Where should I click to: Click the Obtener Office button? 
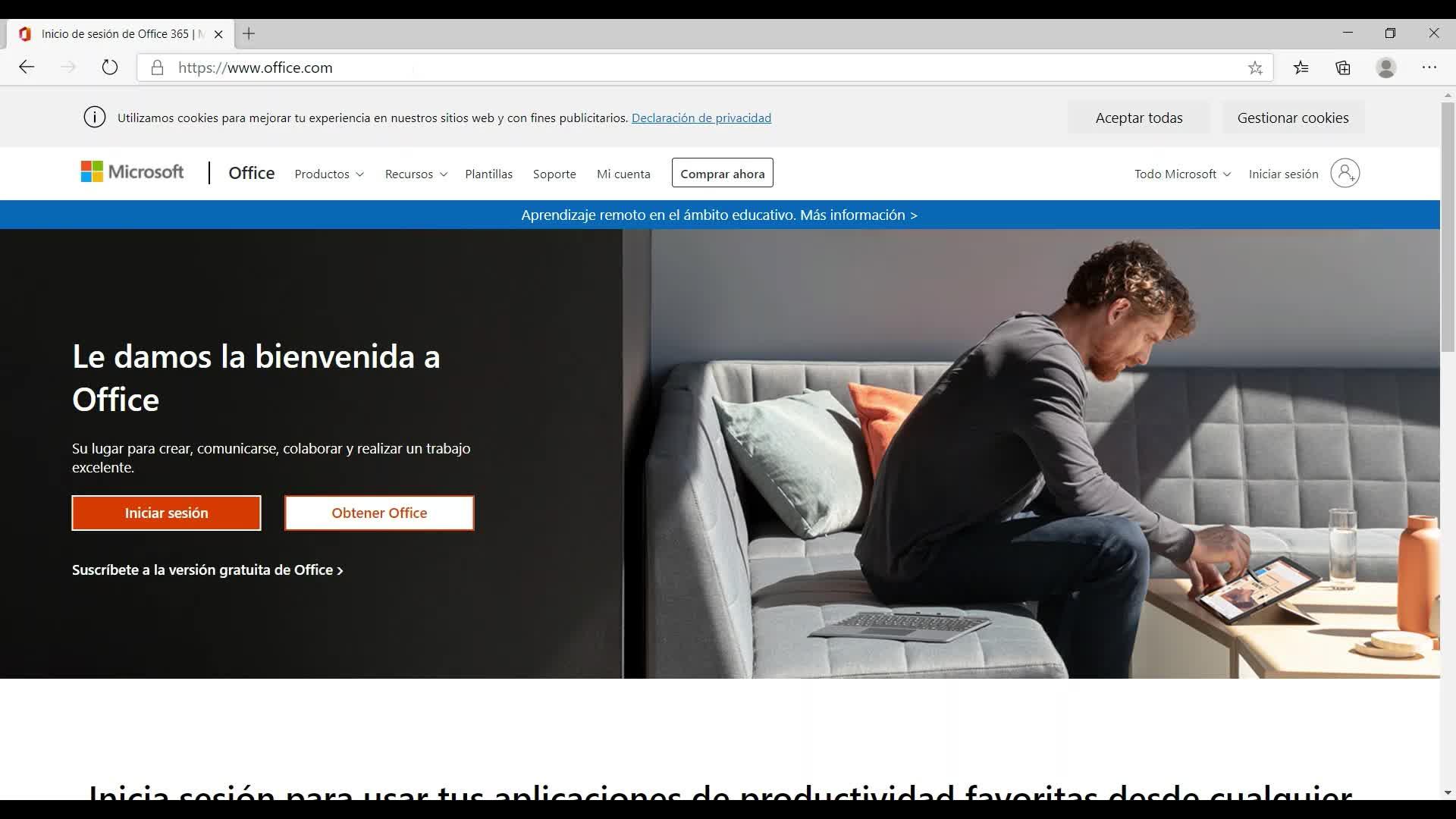tap(379, 513)
